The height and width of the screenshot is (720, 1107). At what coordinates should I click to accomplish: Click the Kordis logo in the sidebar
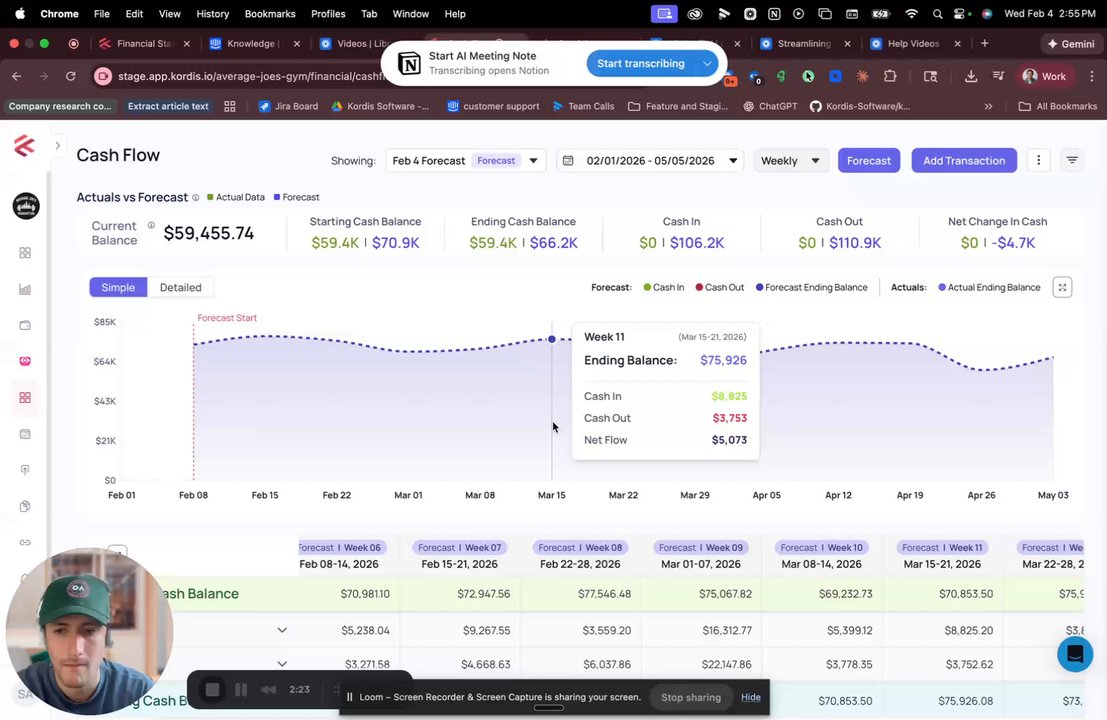25,146
